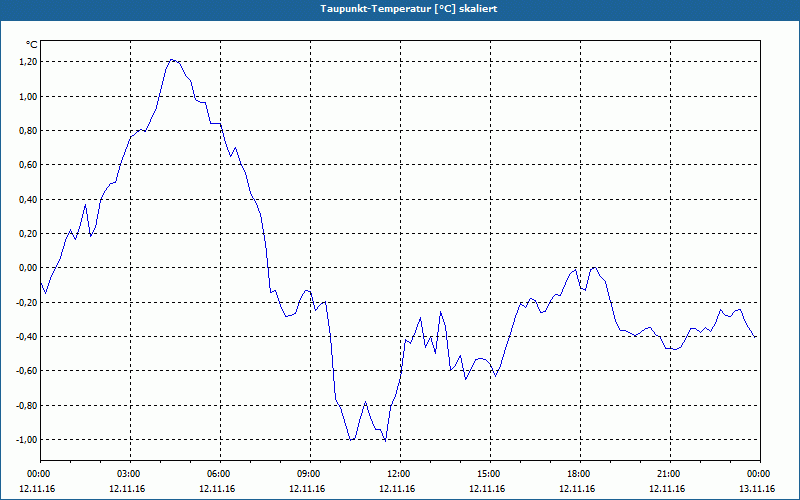Click the 12.11.16 date under 21:00
The width and height of the screenshot is (800, 500).
click(x=667, y=489)
